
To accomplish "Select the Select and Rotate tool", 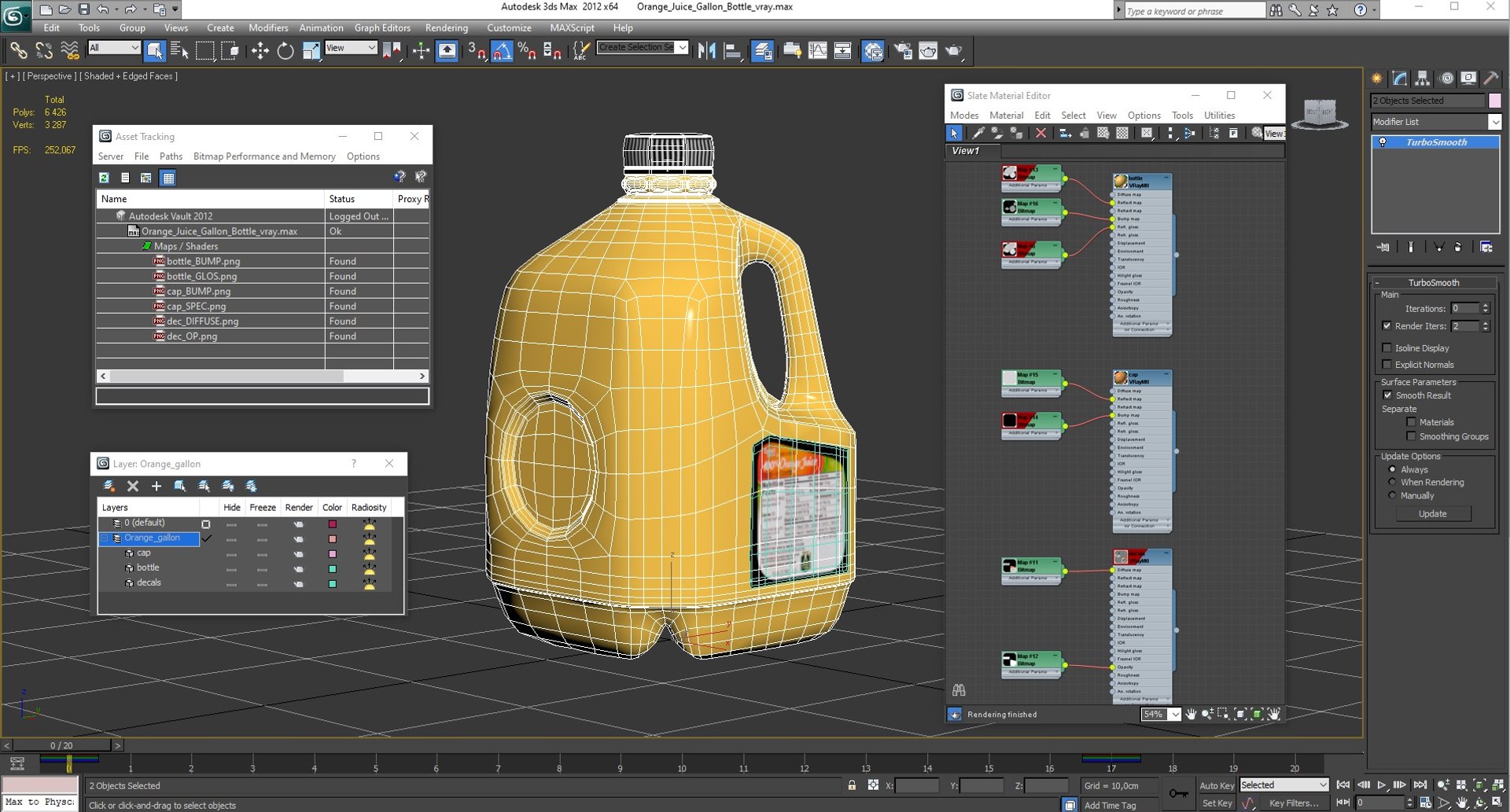I will tap(285, 51).
